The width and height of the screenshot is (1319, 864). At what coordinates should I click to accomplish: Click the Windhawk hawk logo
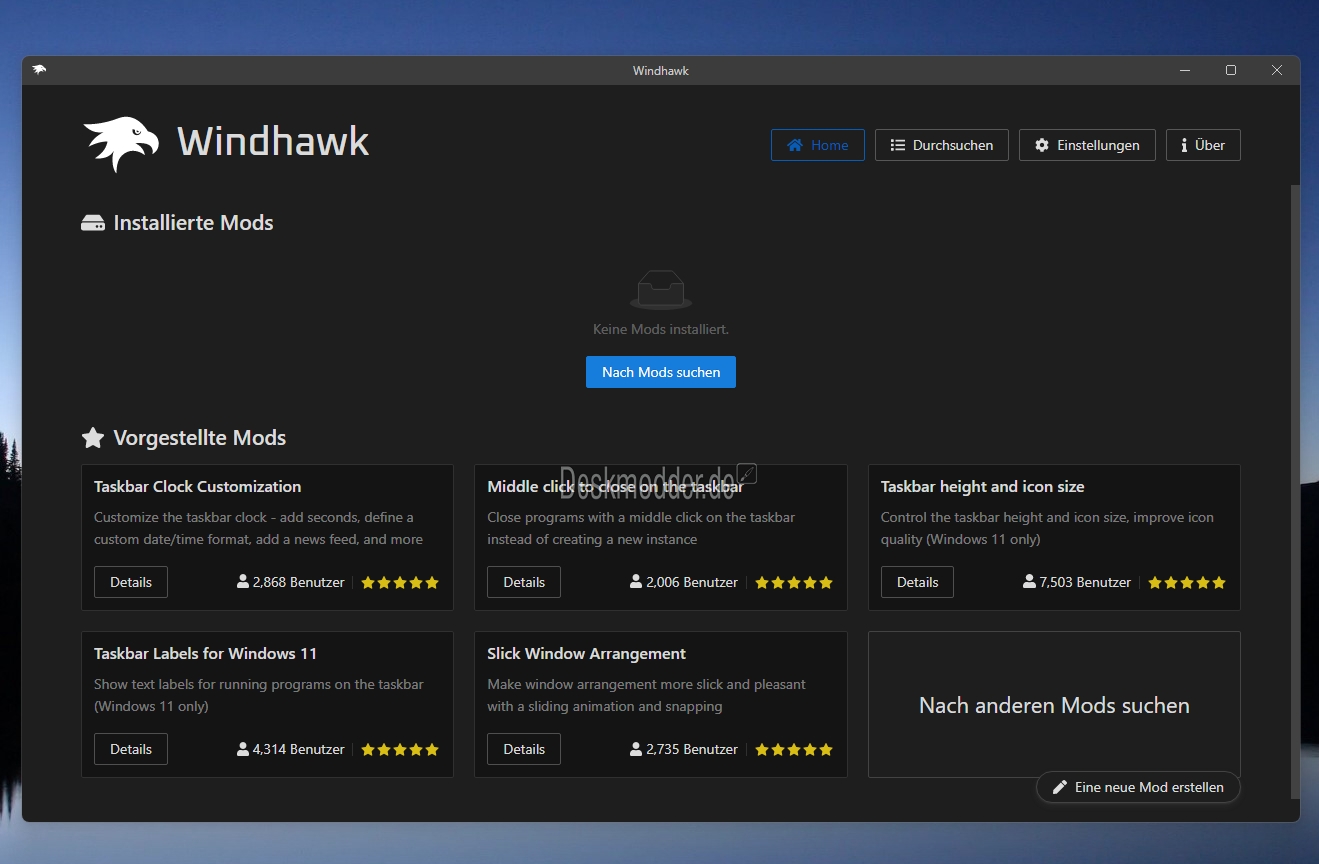121,144
